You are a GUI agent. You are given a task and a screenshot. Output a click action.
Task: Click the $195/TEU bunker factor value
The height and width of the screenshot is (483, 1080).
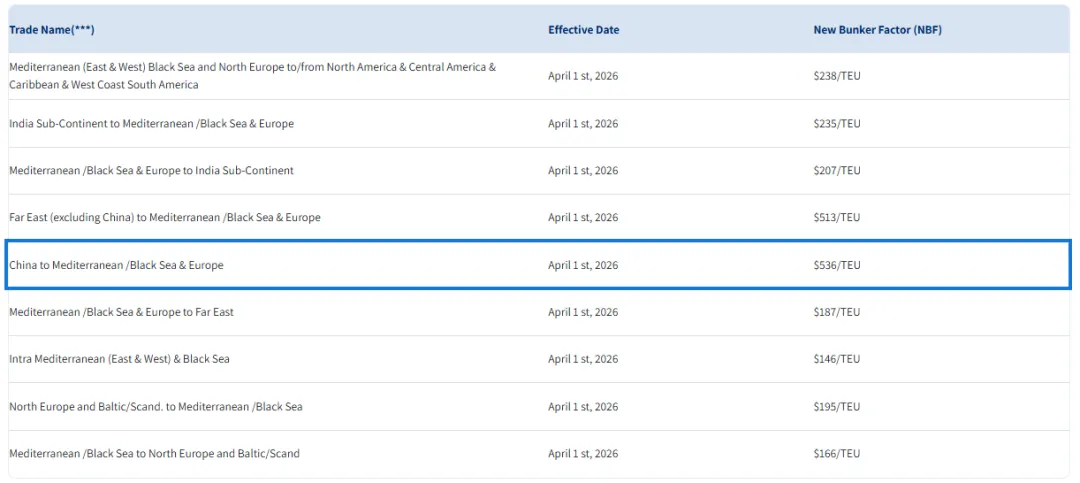pyautogui.click(x=836, y=407)
